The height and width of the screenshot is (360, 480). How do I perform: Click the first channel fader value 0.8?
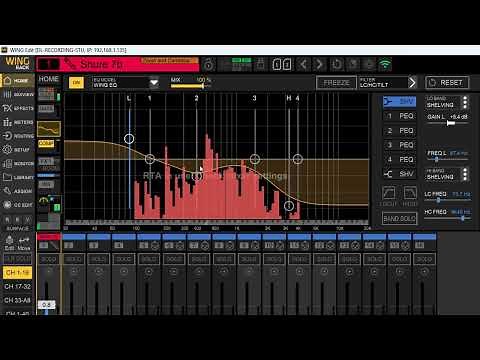pos(46,305)
